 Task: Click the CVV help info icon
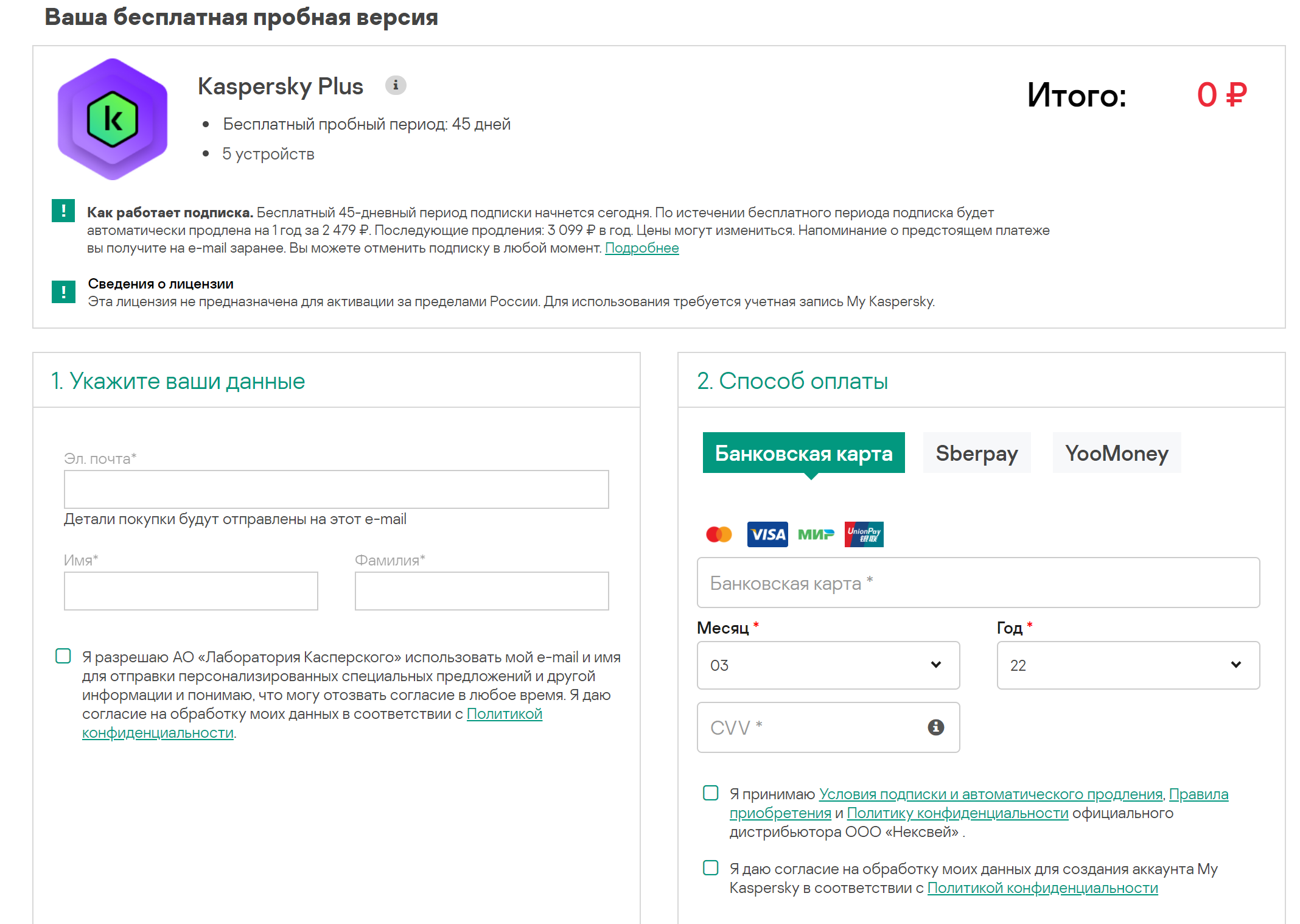935,727
